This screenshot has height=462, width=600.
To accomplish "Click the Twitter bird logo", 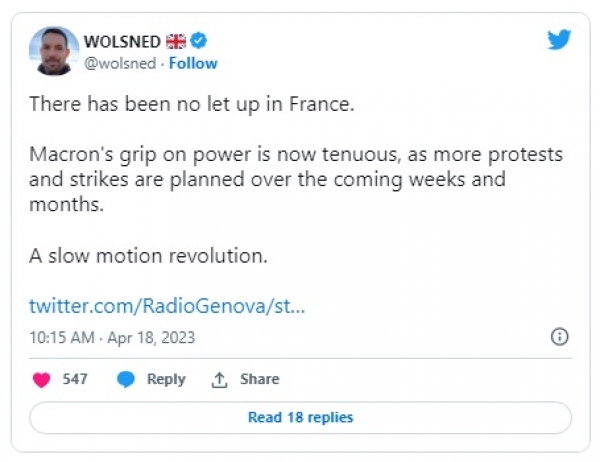I will (x=559, y=40).
